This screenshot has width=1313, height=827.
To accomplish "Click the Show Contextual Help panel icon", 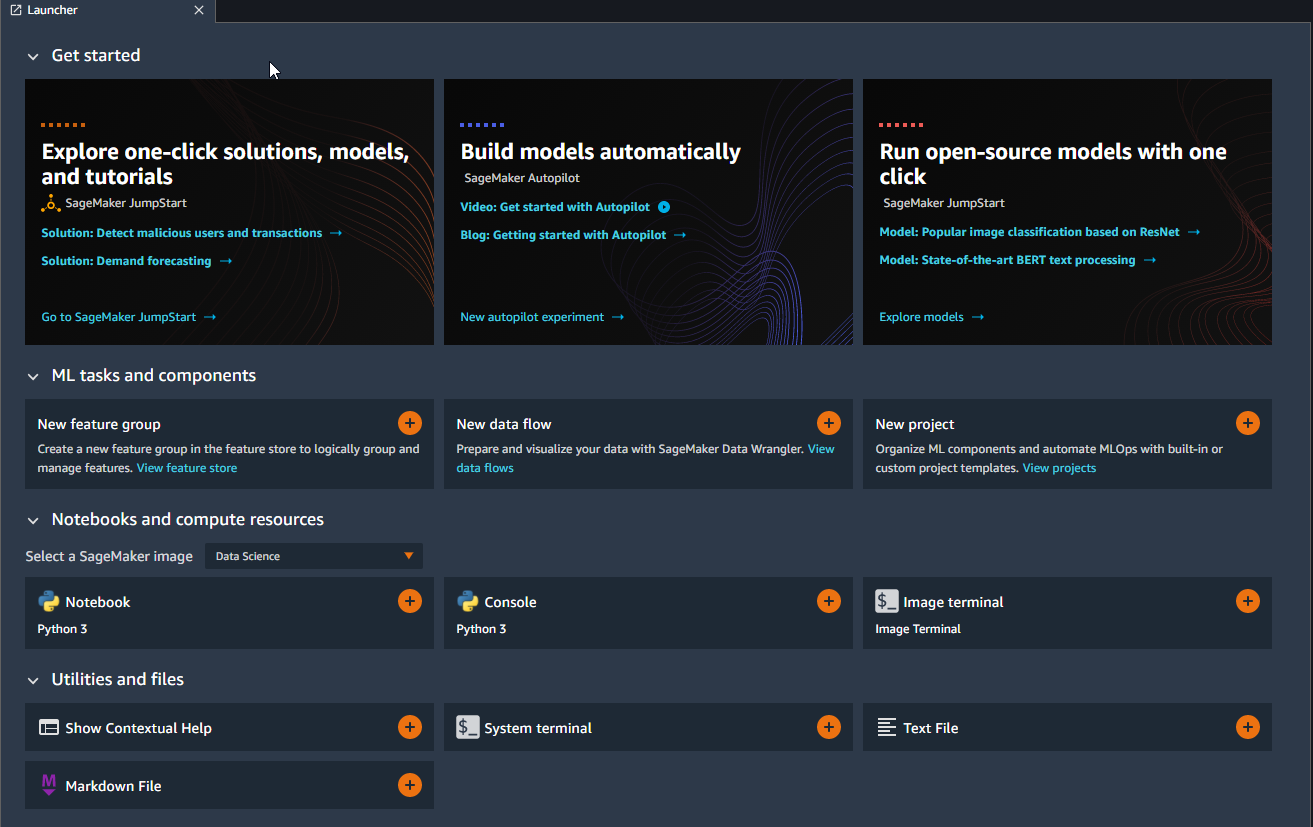I will click(x=49, y=728).
